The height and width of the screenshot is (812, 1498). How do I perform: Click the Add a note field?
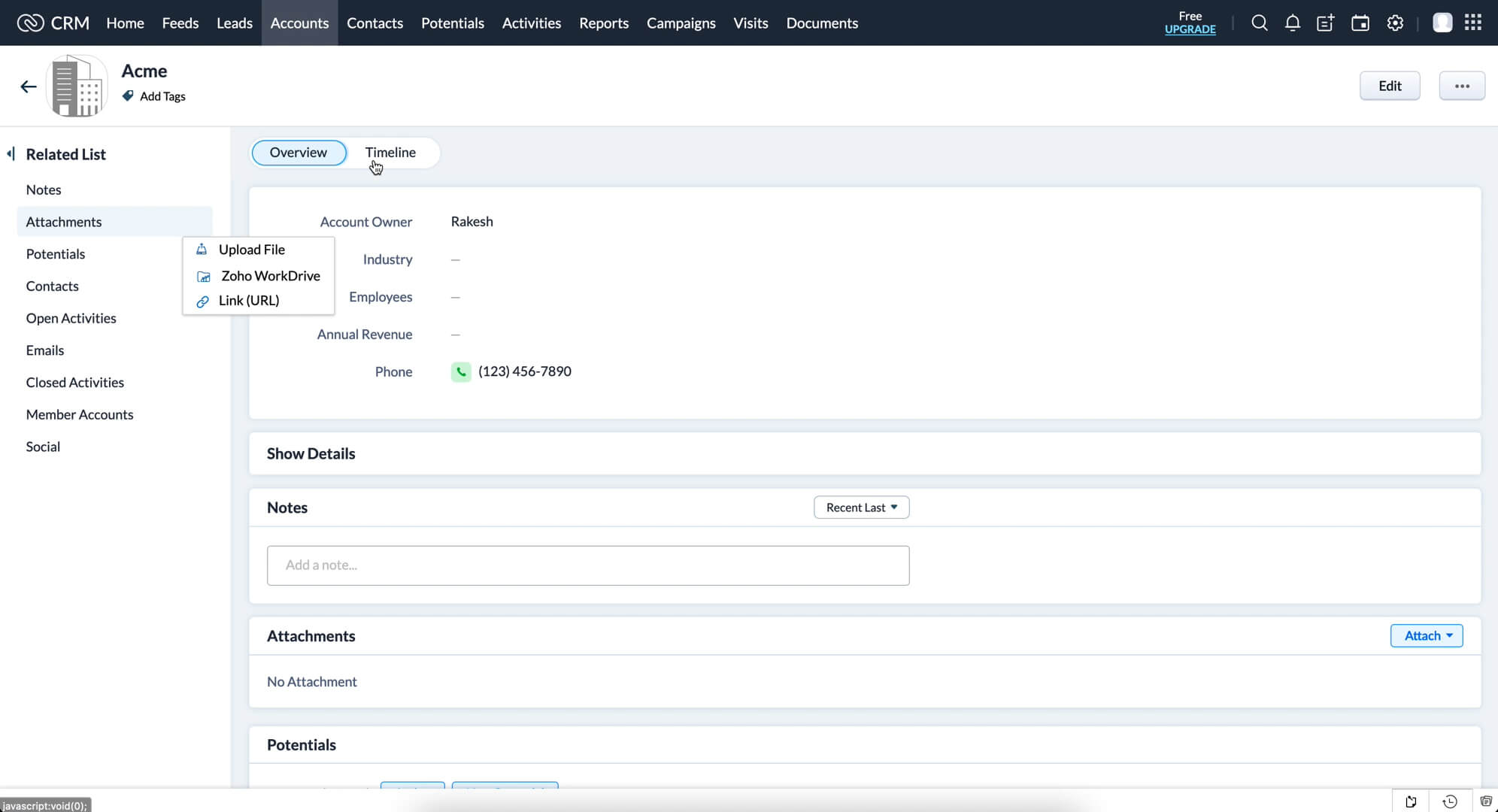click(x=587, y=565)
